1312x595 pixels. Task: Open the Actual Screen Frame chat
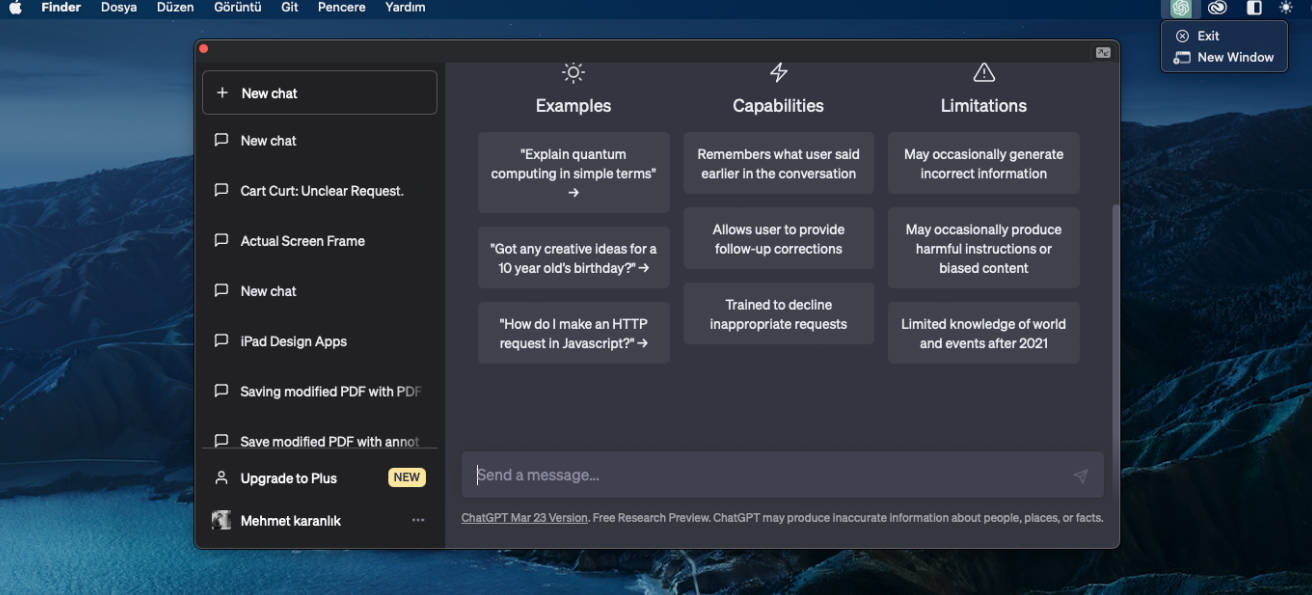pos(302,241)
